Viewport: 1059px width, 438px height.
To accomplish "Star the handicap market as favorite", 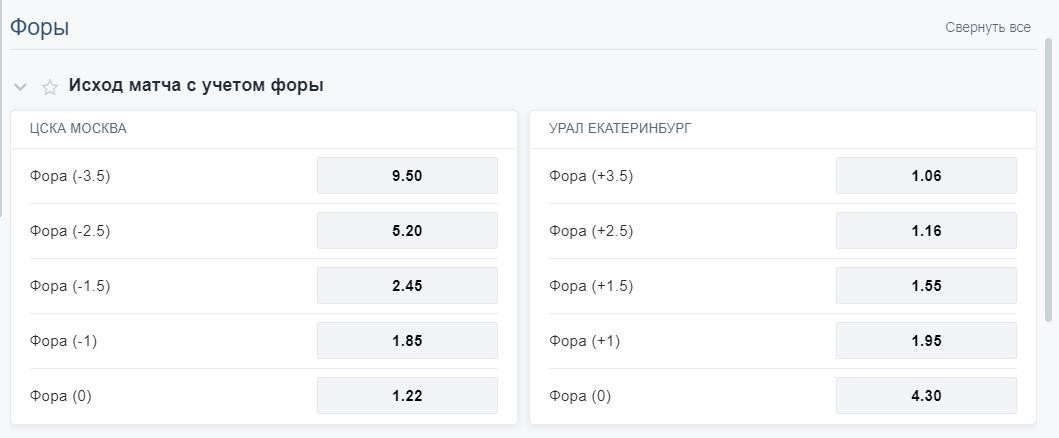I will click(49, 87).
